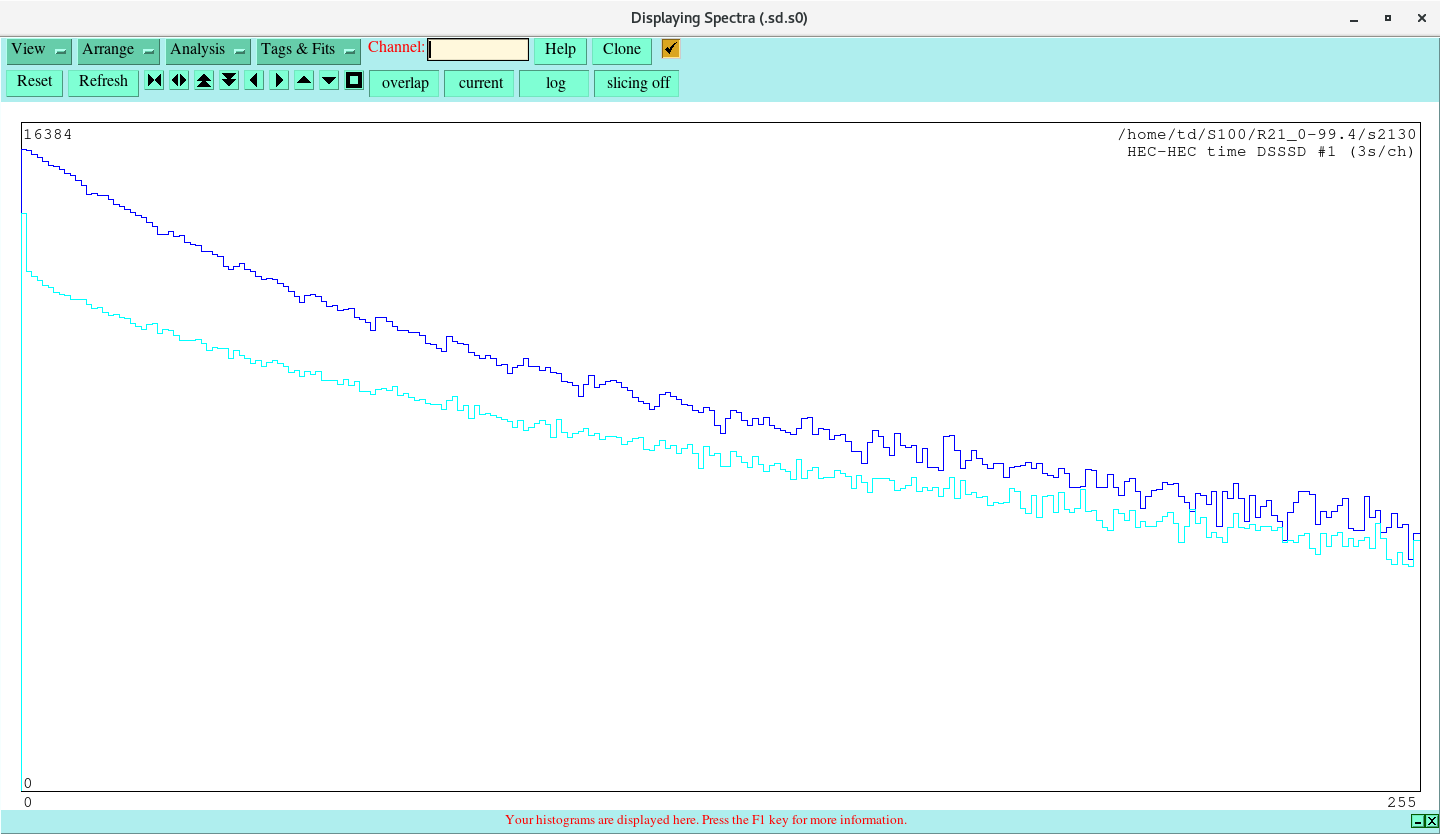Viewport: 1440px width, 834px height.
Task: Toggle log scale display
Action: [554, 83]
